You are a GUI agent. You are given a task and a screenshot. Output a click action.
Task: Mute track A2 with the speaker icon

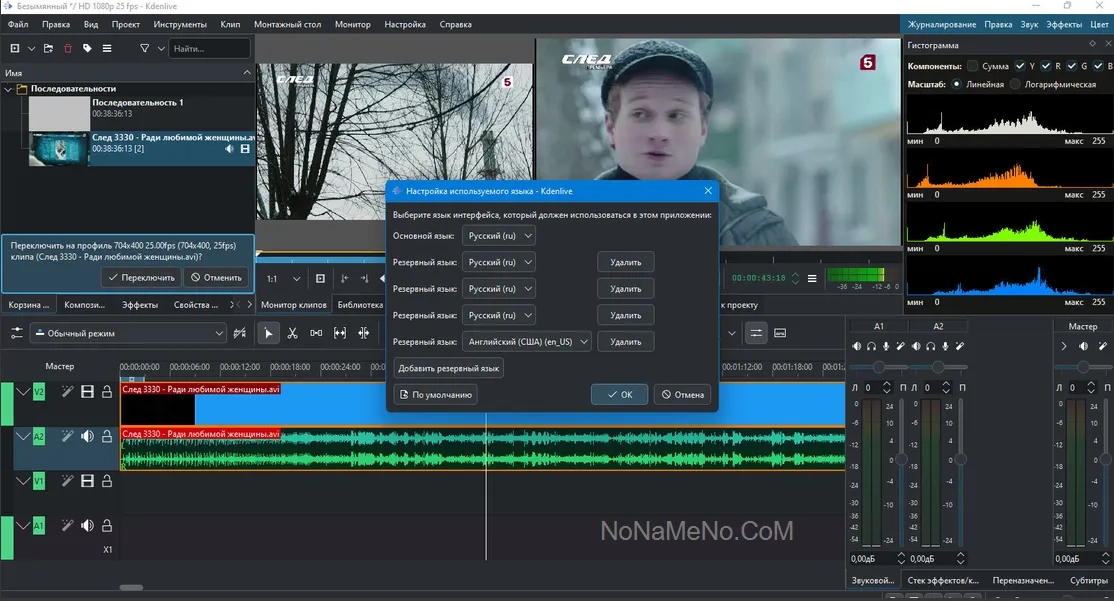click(x=87, y=436)
